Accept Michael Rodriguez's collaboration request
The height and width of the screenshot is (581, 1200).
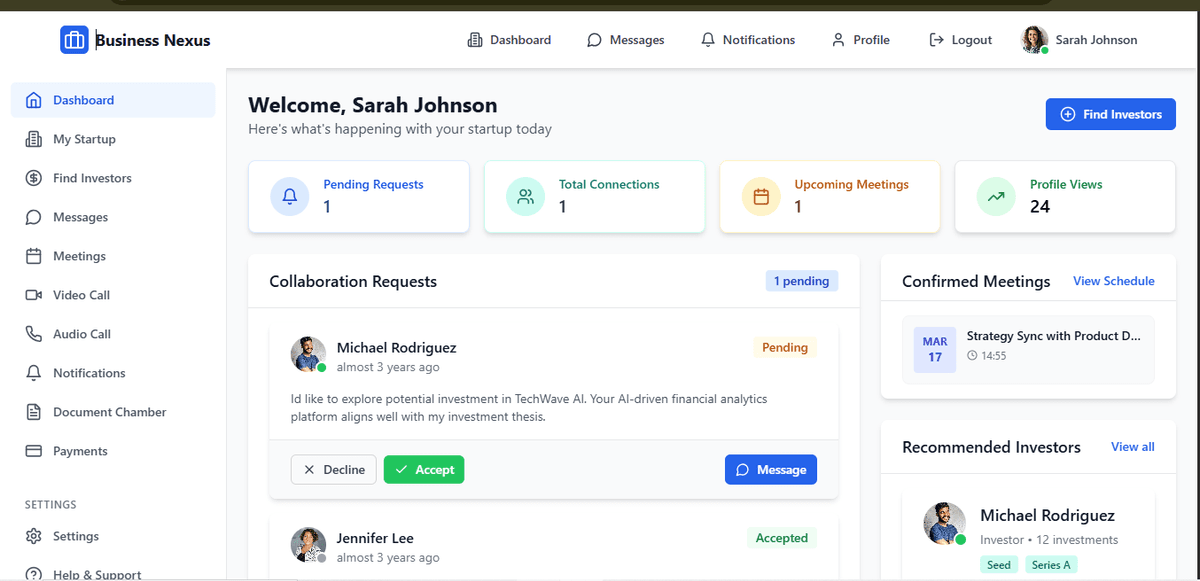click(x=424, y=470)
